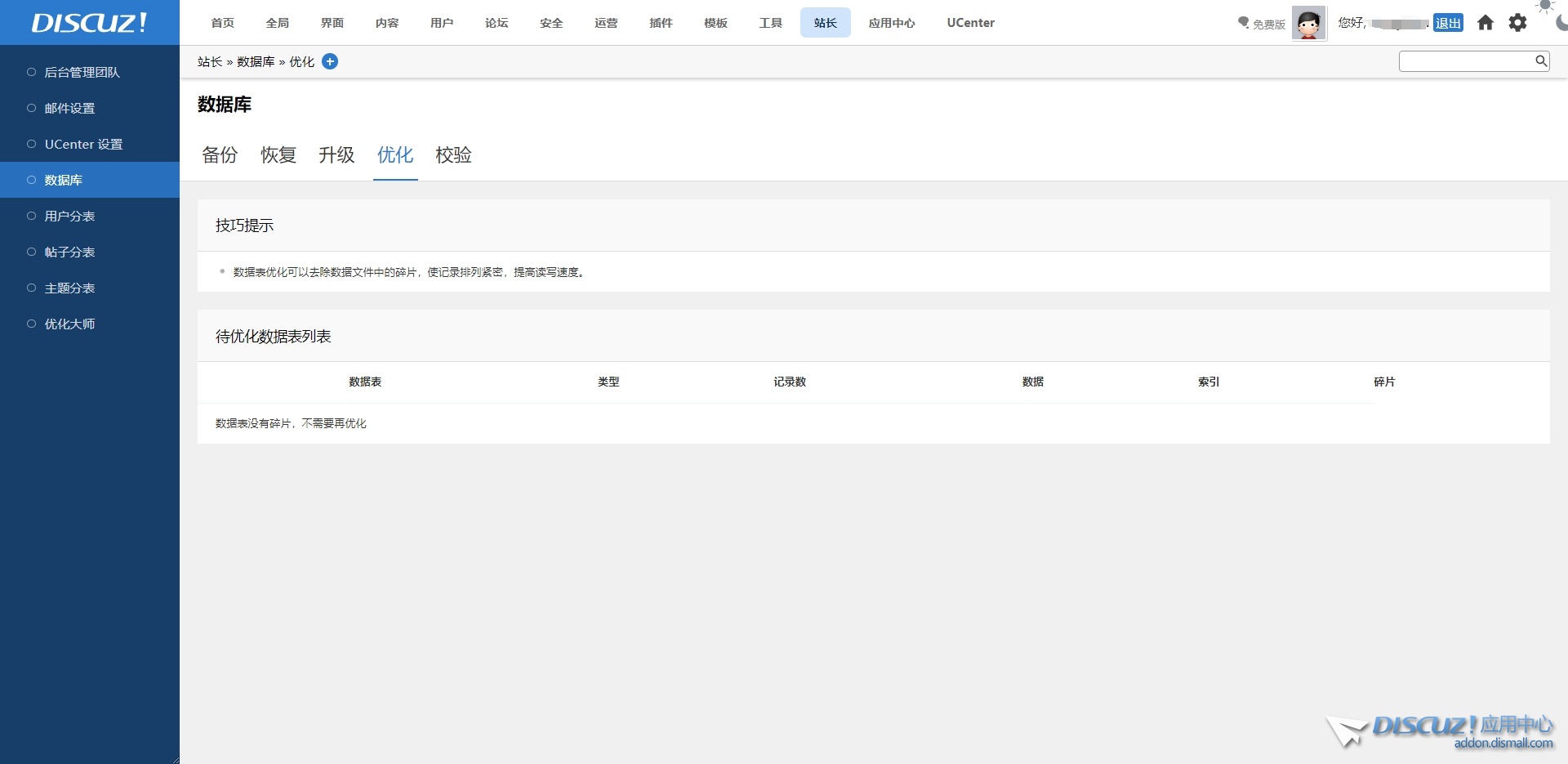Open 帖子分表 in sidebar

coord(90,252)
